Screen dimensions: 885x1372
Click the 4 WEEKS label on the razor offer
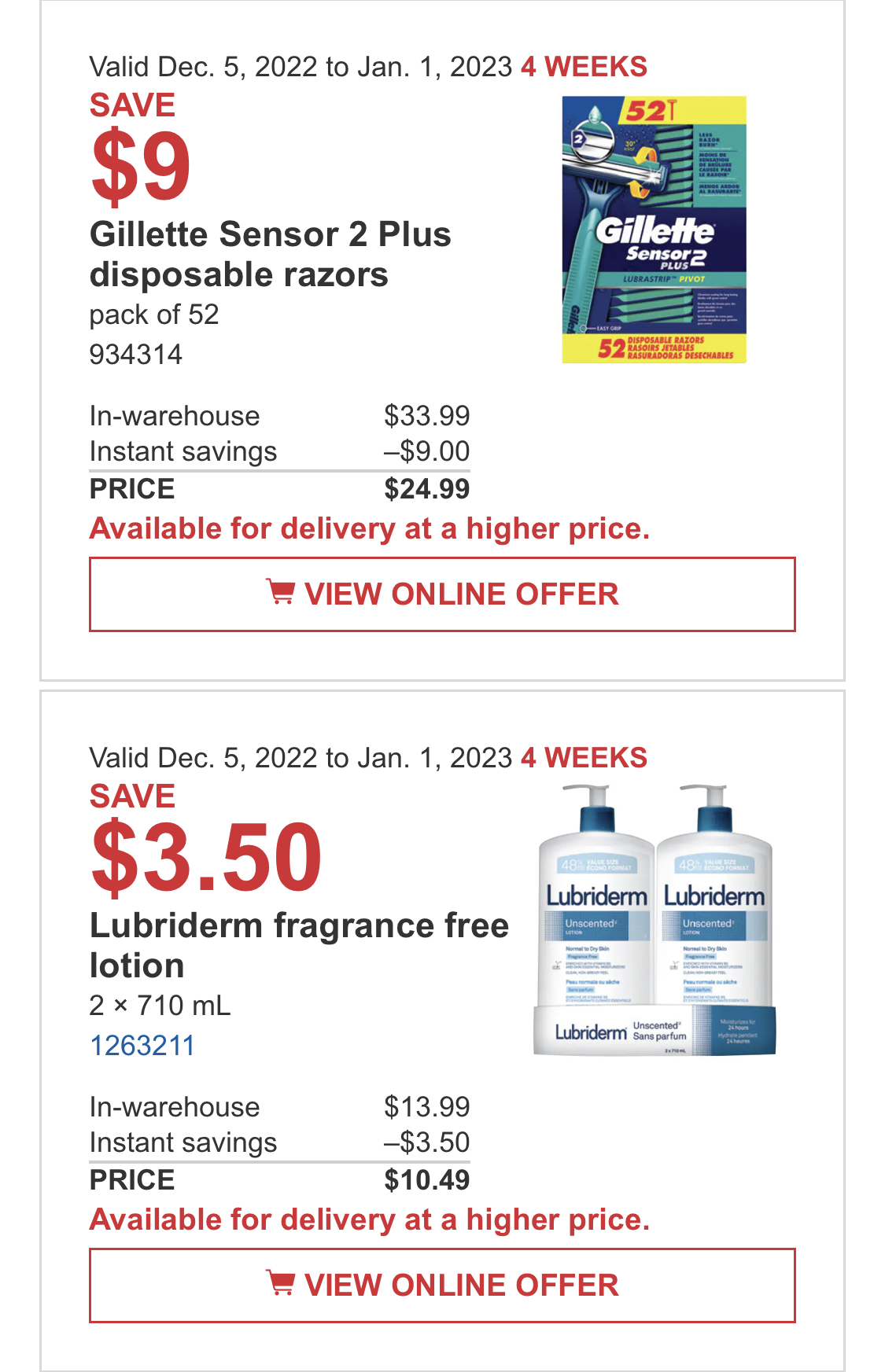[584, 67]
